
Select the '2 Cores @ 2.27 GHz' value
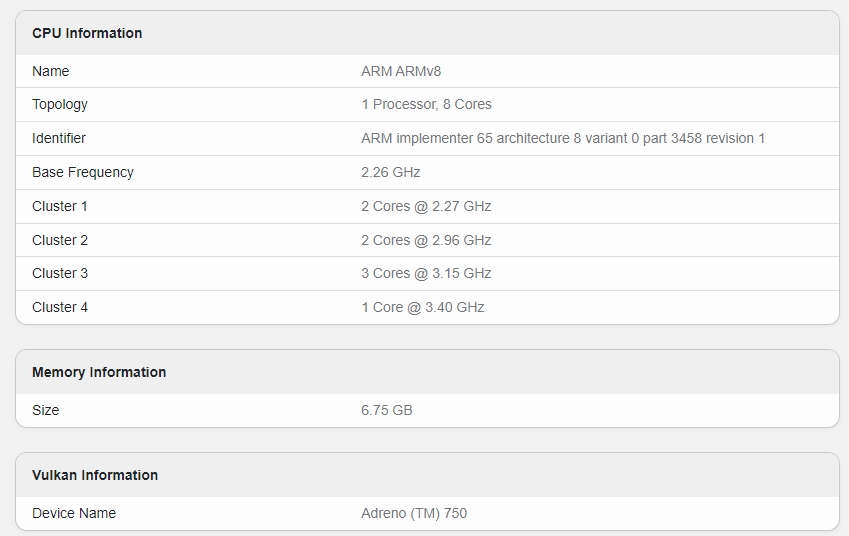[426, 206]
